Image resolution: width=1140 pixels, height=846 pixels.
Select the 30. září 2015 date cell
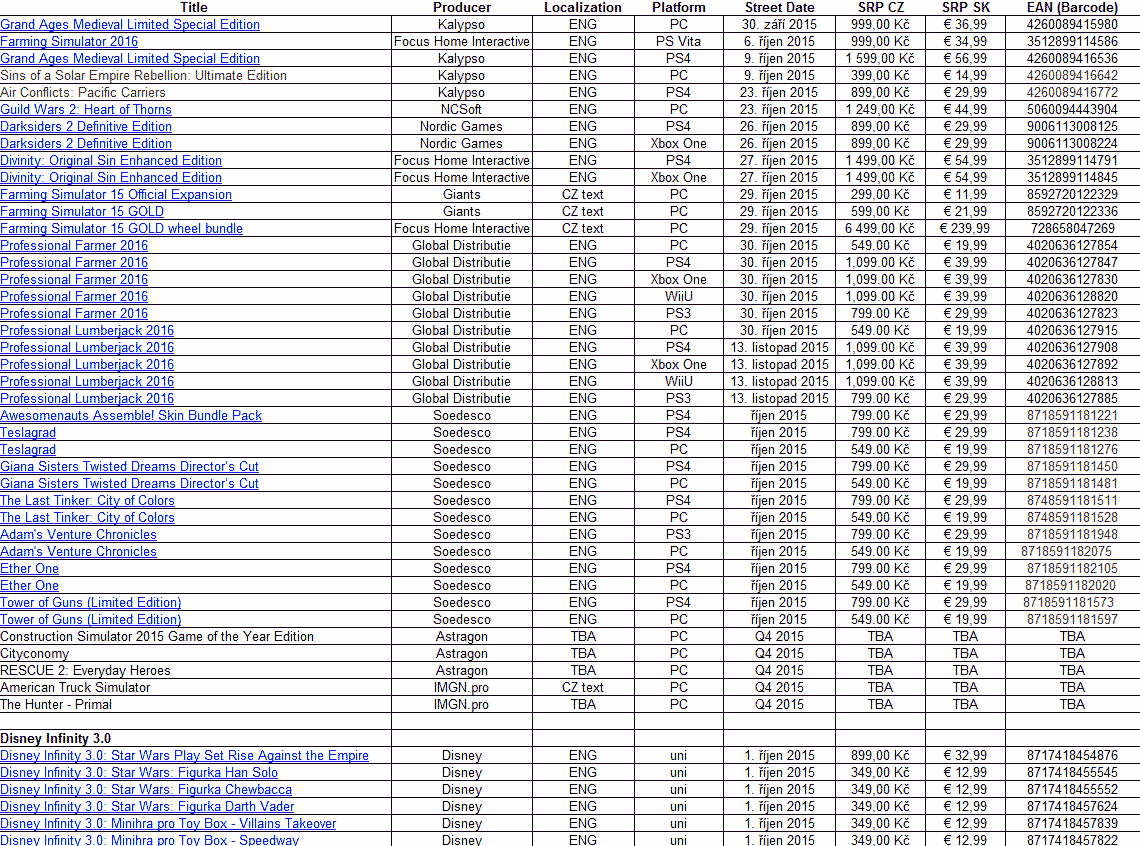(x=779, y=25)
